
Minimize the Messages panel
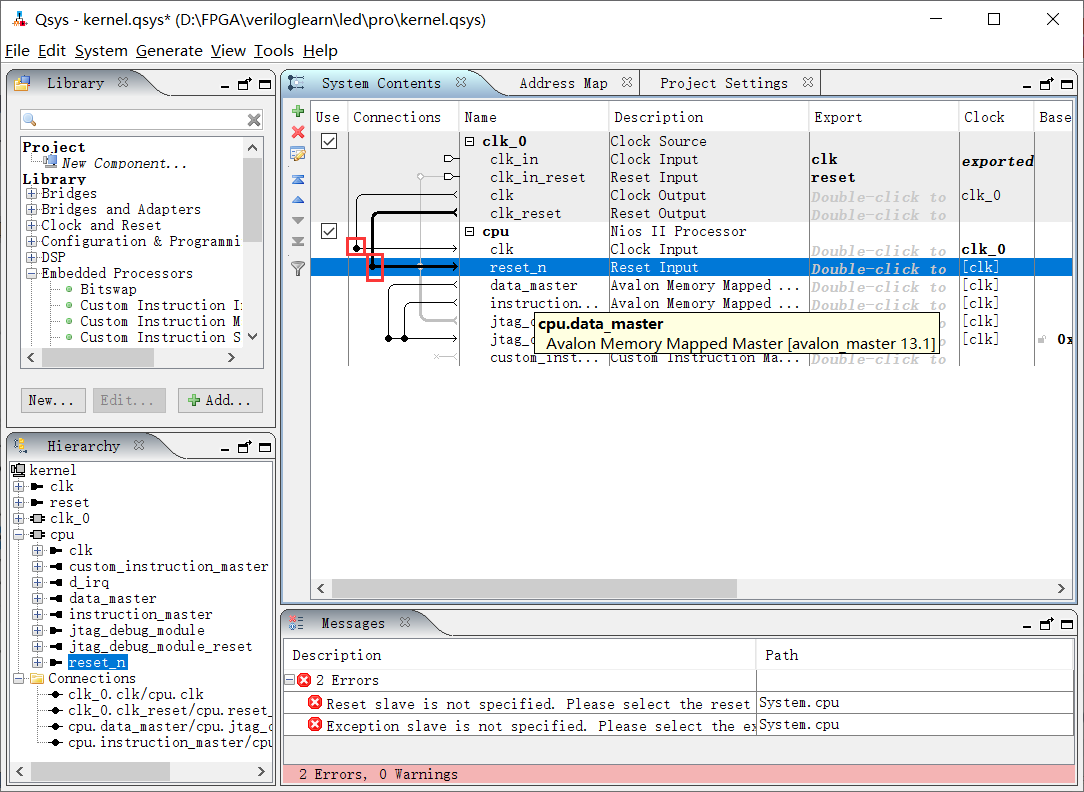pos(1027,625)
